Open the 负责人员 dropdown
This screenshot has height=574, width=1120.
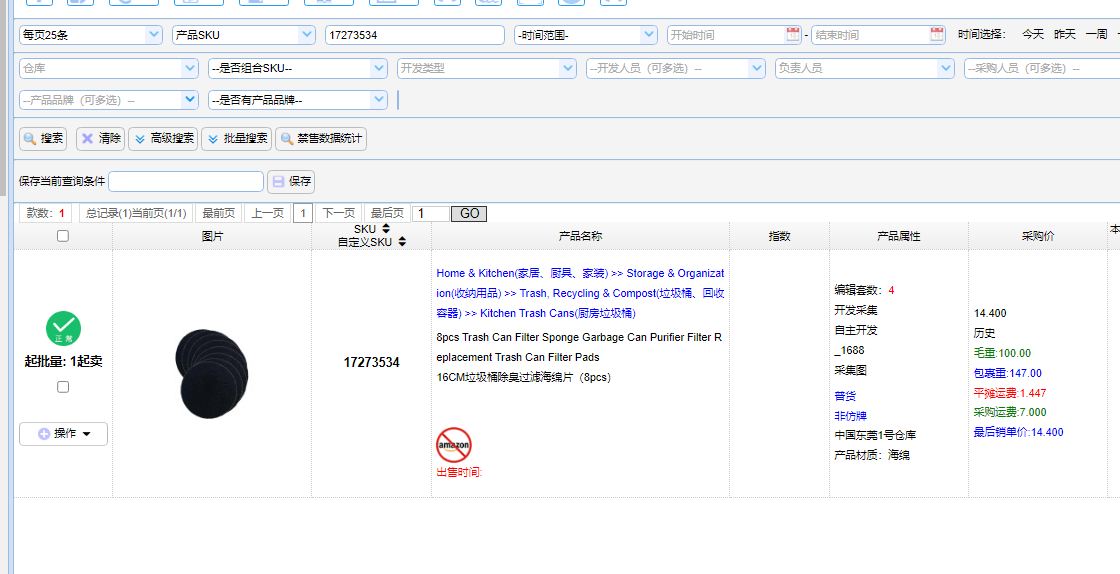[865, 69]
